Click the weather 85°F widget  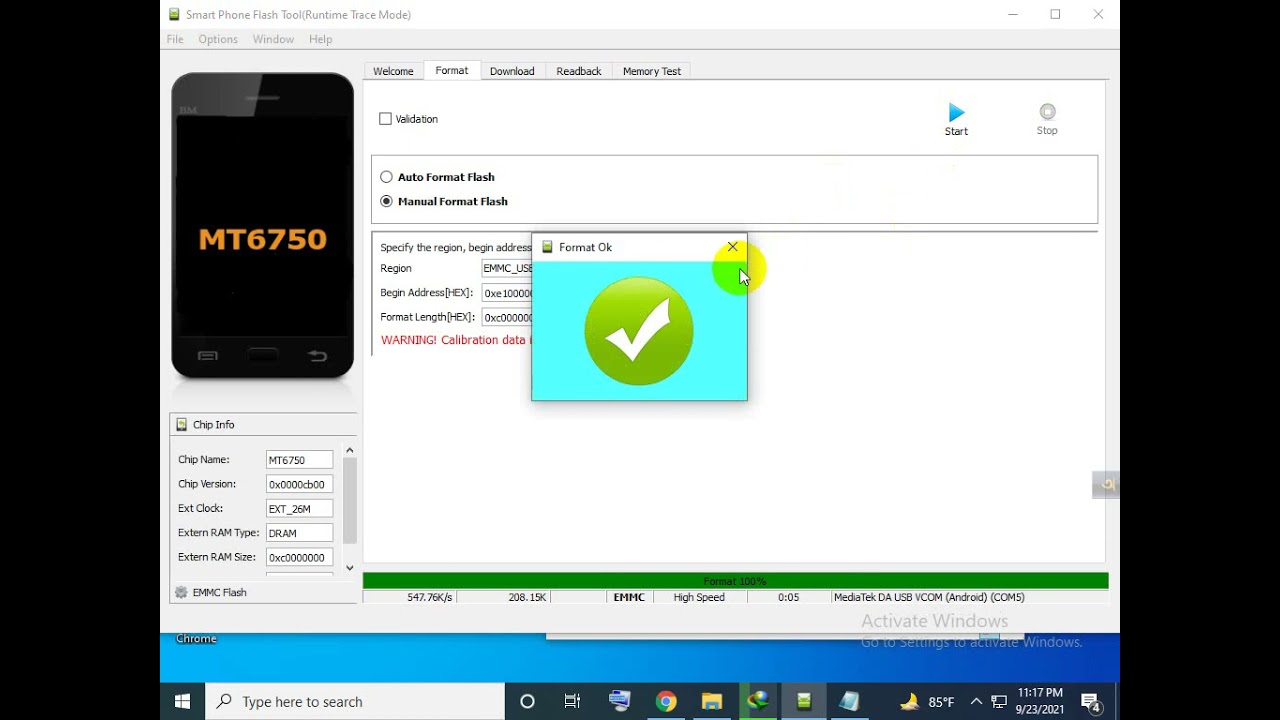(927, 702)
